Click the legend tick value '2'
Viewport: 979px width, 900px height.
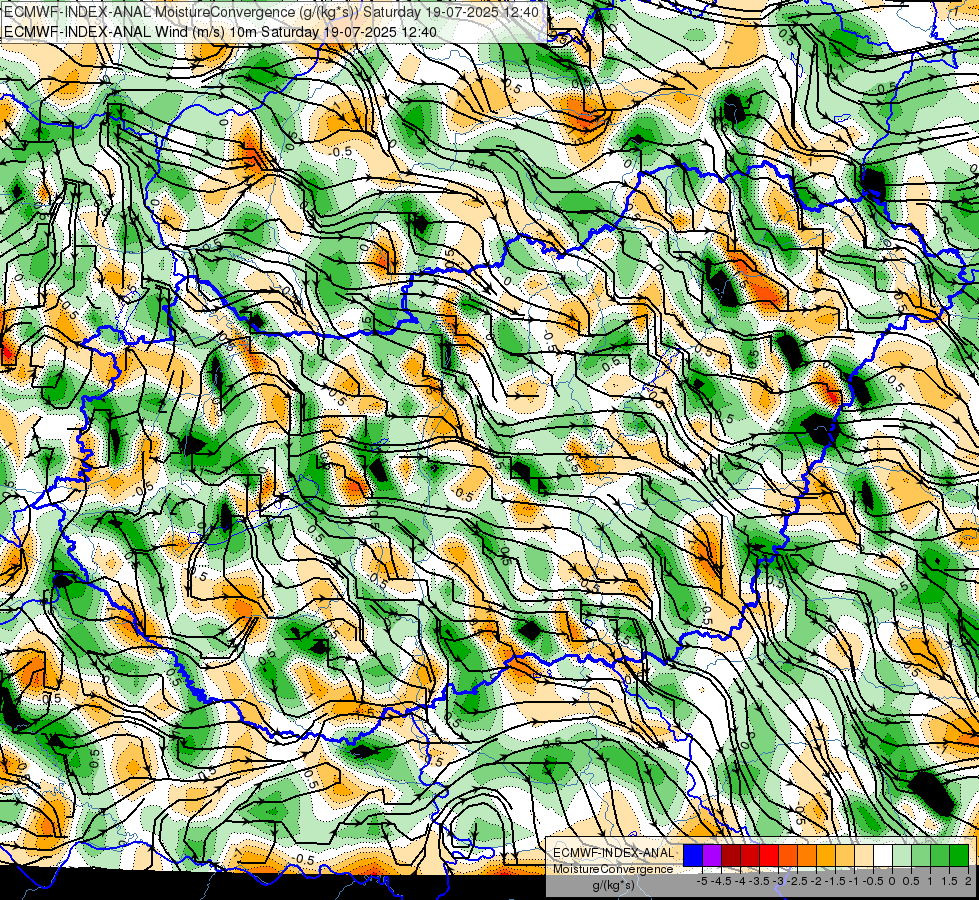pos(968,881)
